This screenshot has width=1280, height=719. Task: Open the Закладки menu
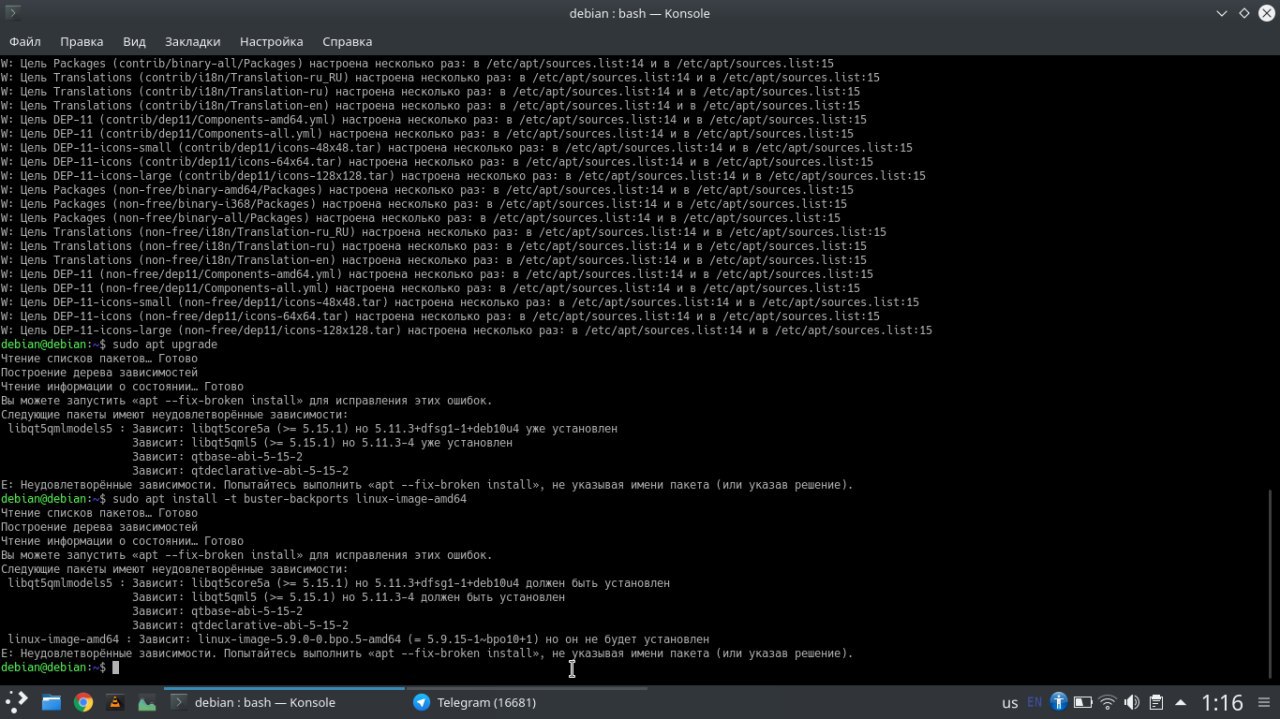(192, 41)
